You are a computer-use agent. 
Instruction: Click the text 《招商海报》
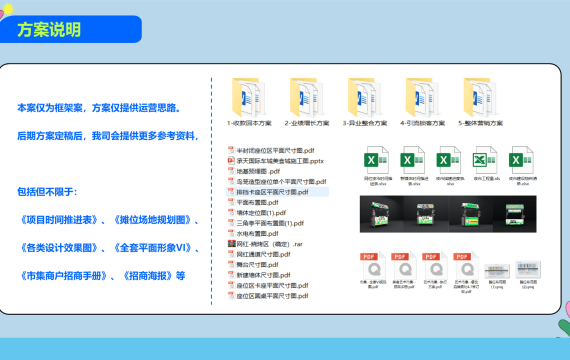point(147,276)
